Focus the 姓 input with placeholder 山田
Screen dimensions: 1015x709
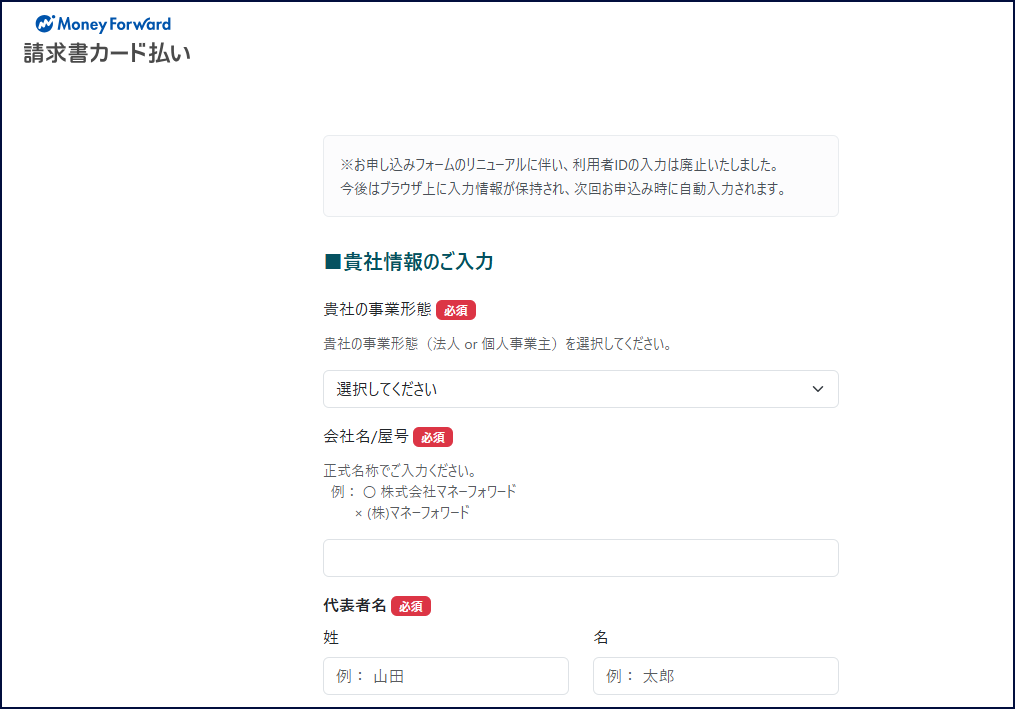point(446,676)
